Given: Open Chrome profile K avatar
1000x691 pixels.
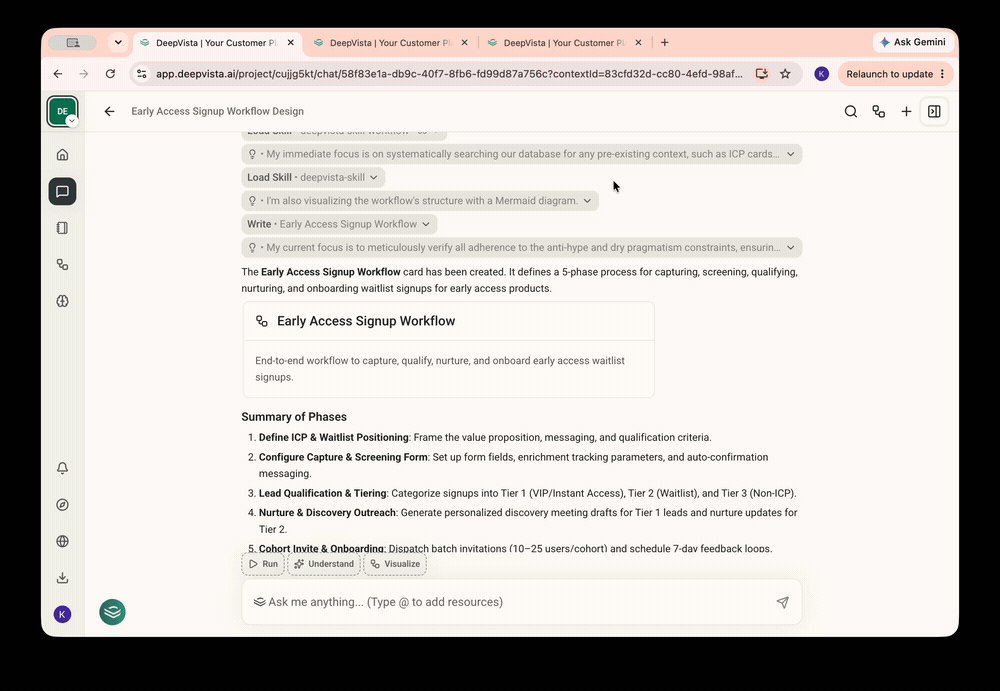Looking at the screenshot, I should (821, 74).
